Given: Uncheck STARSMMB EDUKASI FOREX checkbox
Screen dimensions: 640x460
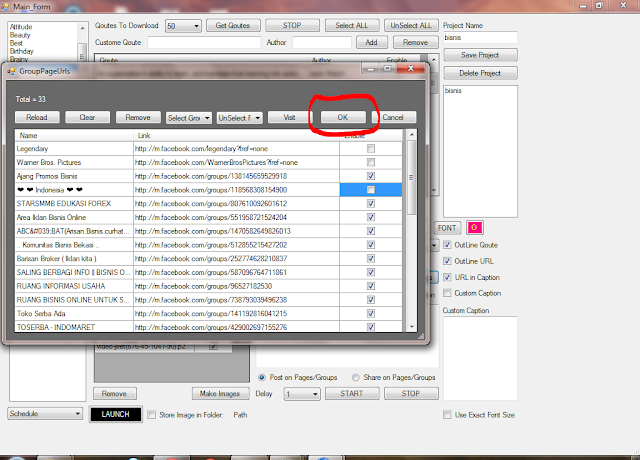Looking at the screenshot, I should click(371, 204).
